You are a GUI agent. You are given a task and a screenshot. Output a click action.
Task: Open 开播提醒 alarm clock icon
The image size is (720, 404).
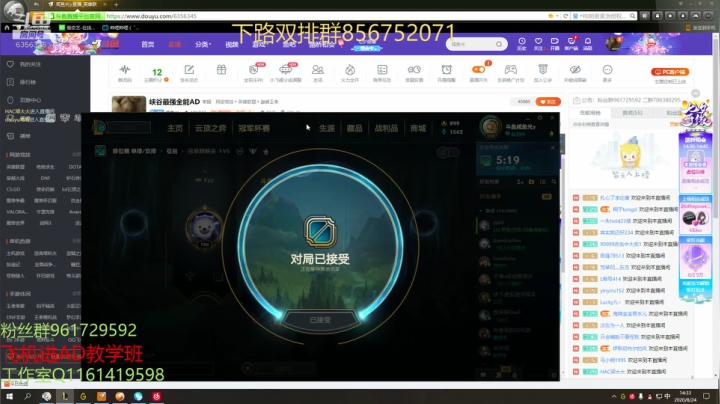coord(446,72)
